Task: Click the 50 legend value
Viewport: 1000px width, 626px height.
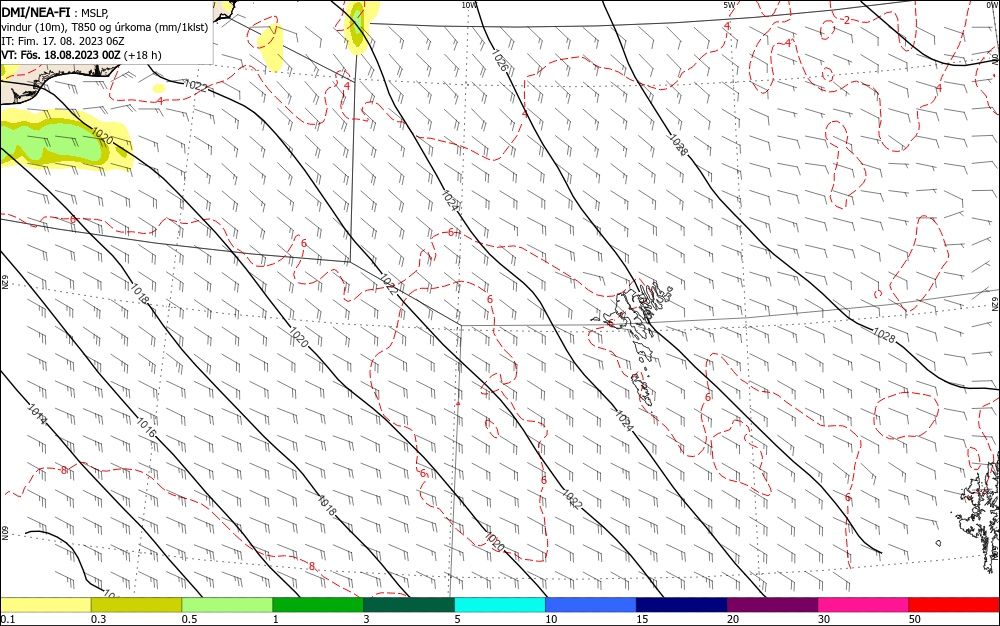Action: tap(915, 619)
